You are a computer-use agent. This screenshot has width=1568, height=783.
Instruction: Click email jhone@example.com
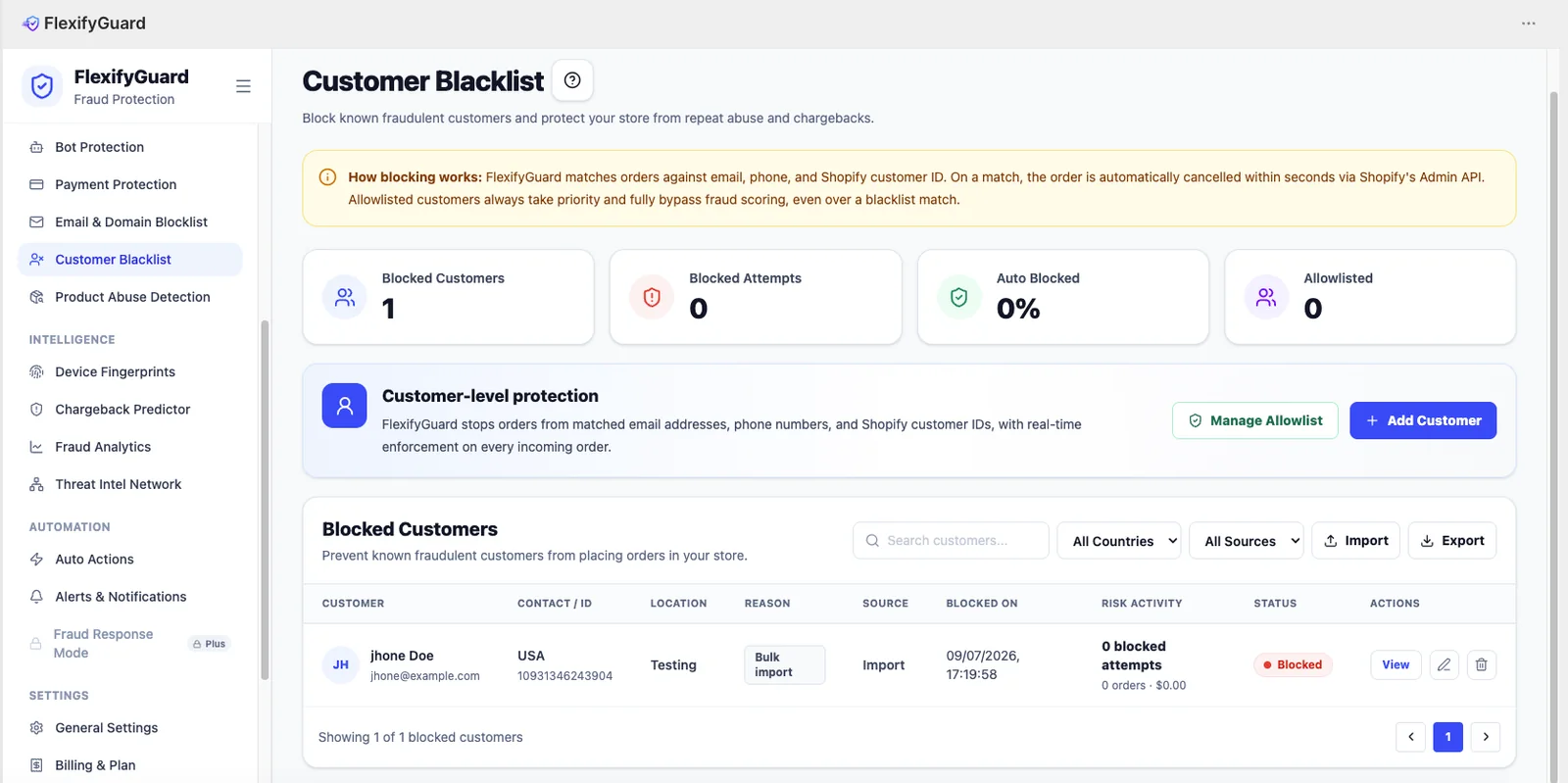pos(425,676)
